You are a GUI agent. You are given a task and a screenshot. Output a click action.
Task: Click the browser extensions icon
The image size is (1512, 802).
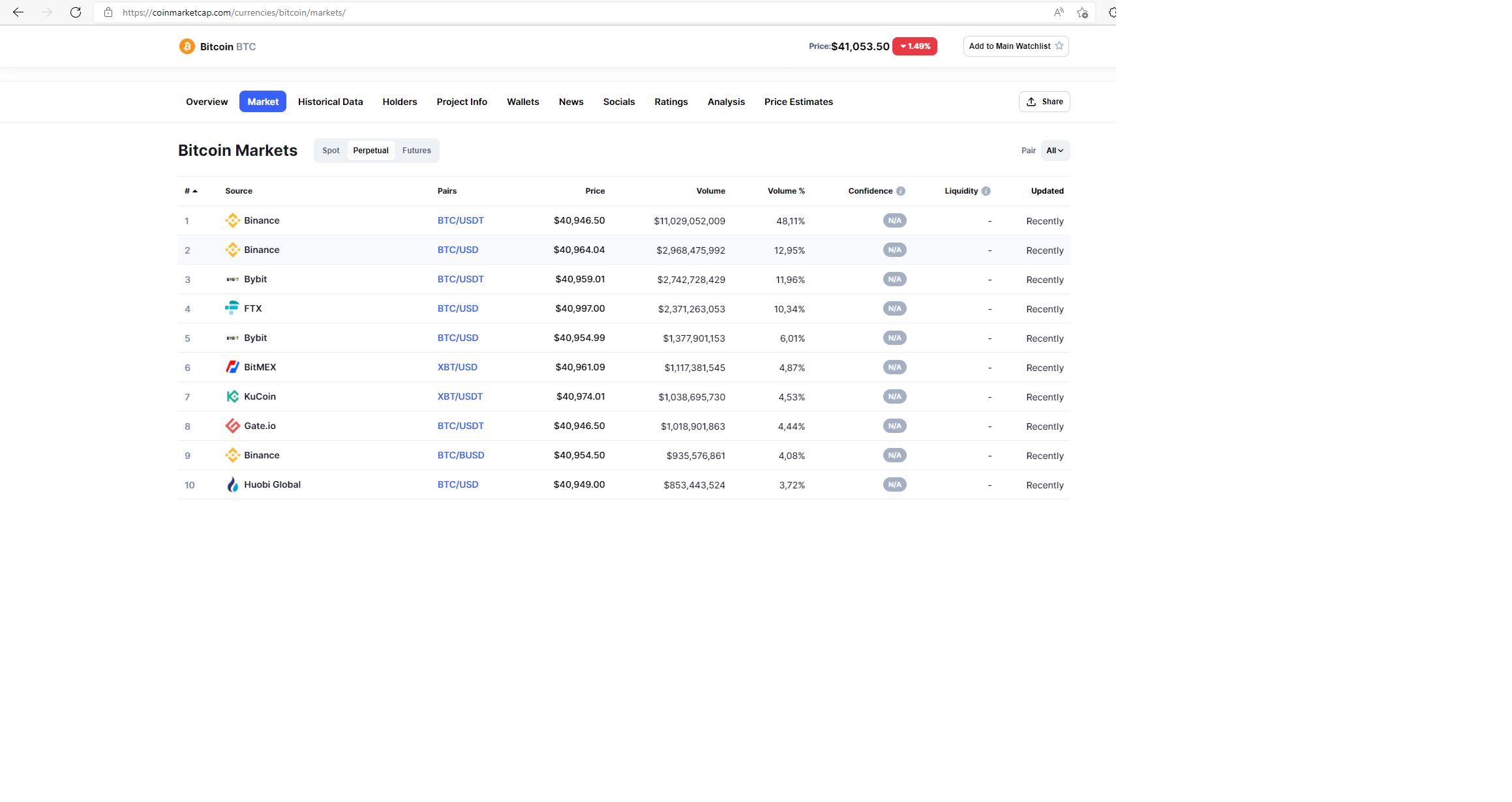1111,12
